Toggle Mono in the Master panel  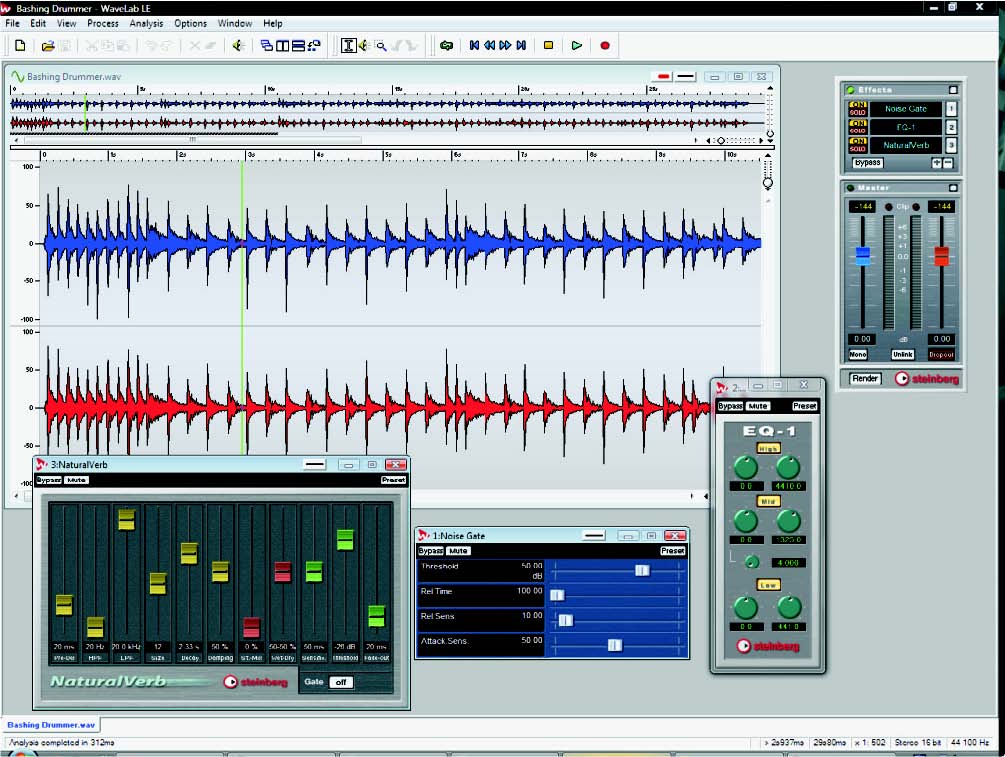[x=858, y=354]
